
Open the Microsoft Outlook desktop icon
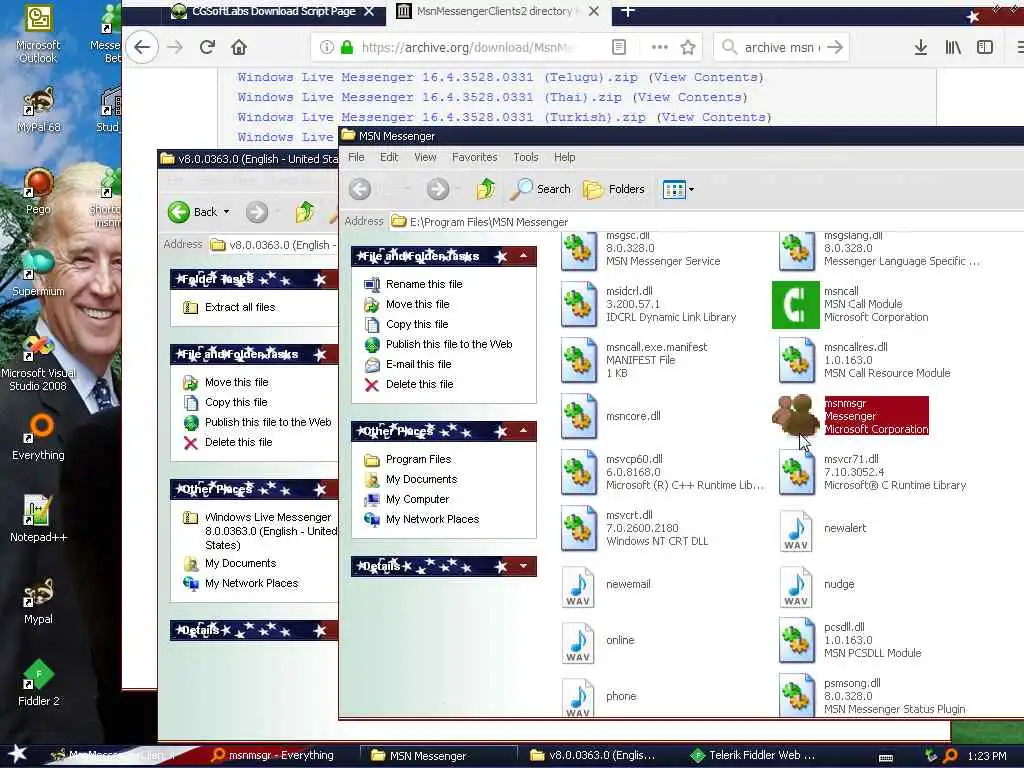point(38,34)
